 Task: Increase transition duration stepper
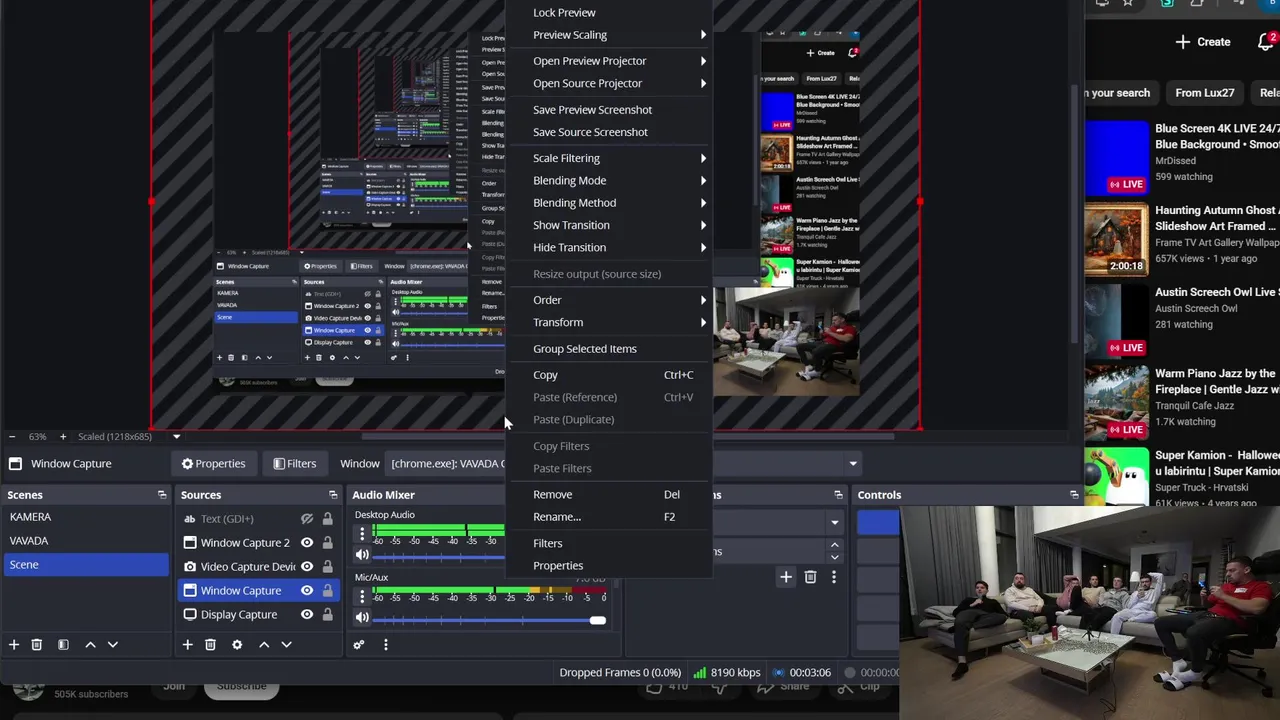(834, 545)
